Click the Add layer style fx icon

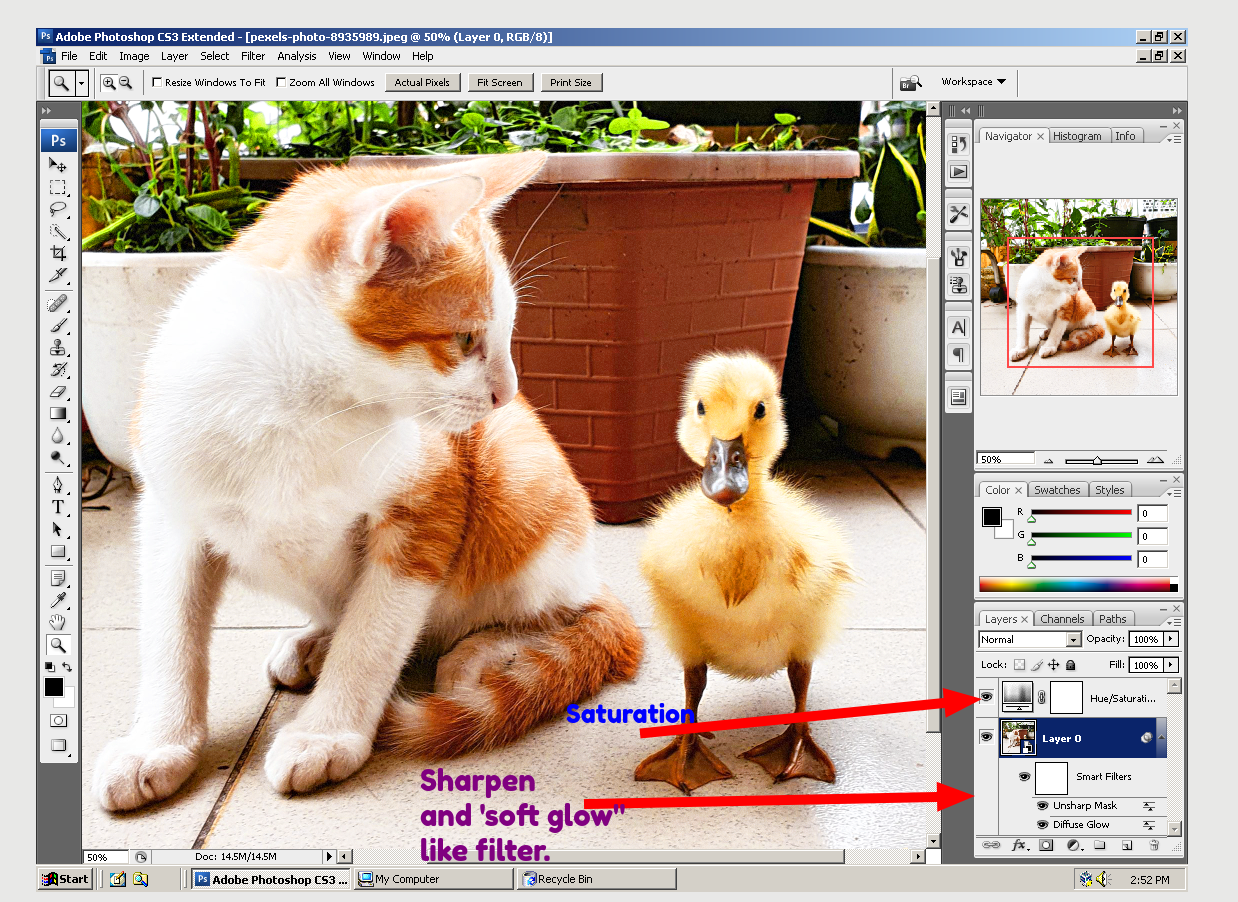point(1020,845)
